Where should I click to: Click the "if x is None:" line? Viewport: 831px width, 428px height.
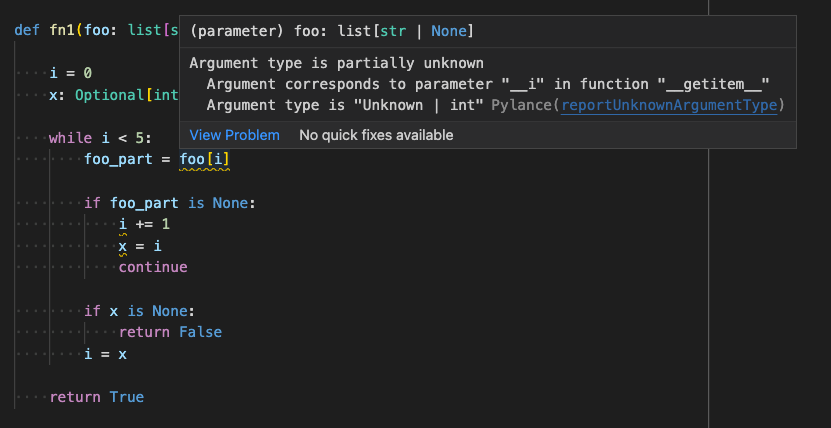click(x=140, y=311)
